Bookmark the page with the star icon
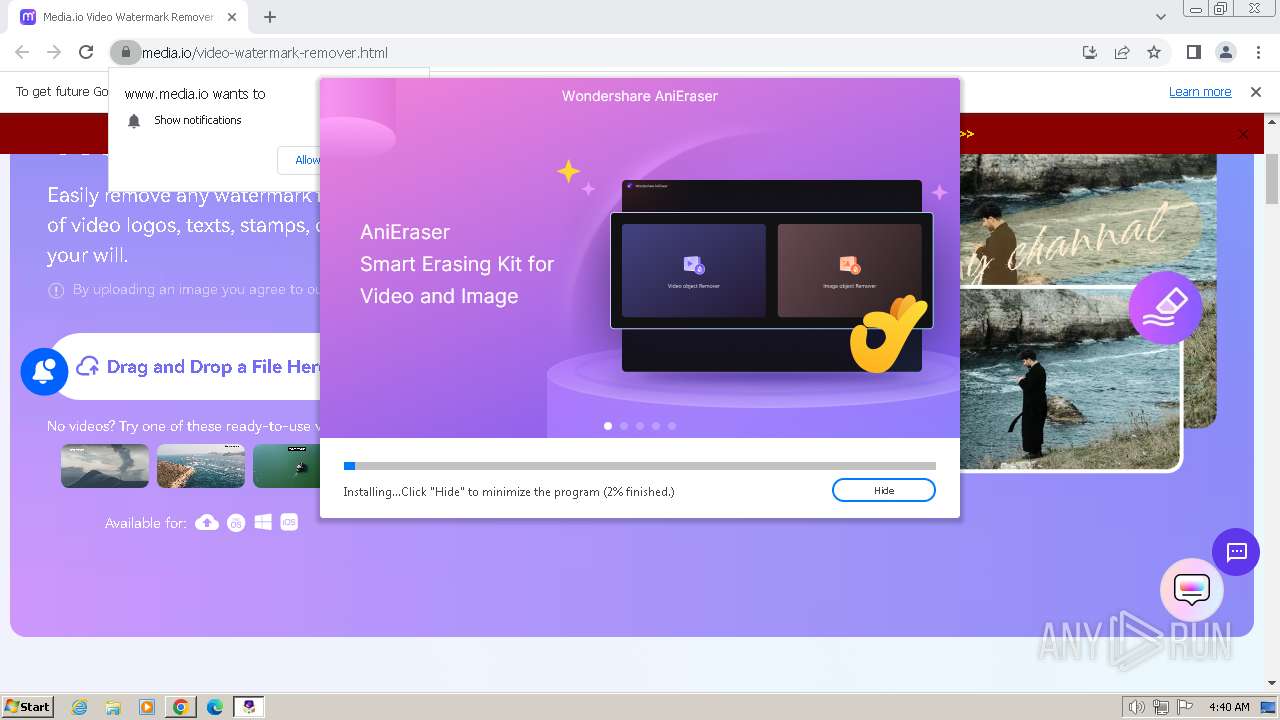 point(1154,52)
